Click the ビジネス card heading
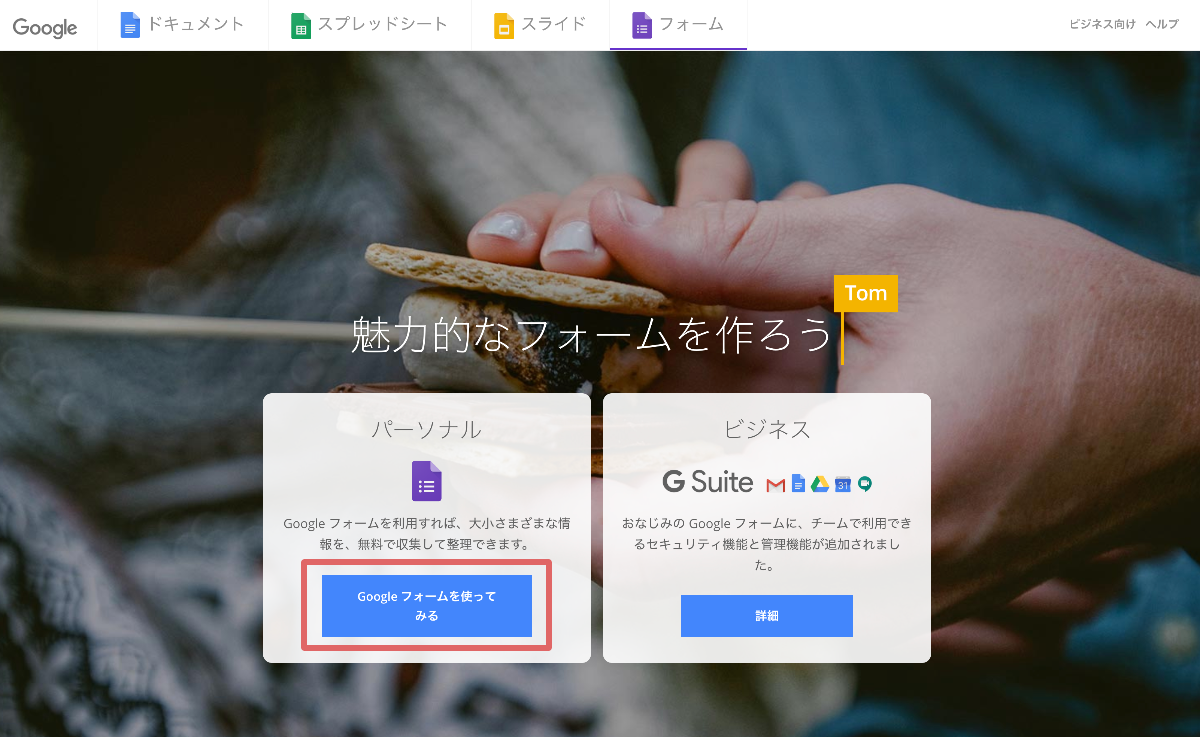This screenshot has width=1200, height=737. tap(767, 430)
